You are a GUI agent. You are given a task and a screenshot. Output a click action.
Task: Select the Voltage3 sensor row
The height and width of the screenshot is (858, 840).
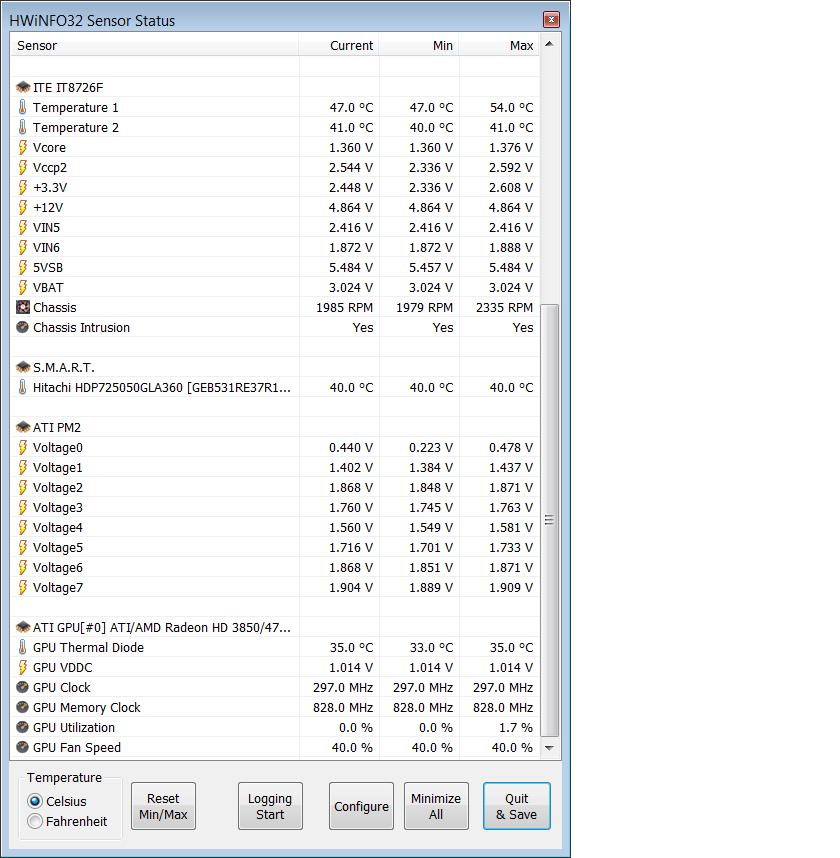275,507
